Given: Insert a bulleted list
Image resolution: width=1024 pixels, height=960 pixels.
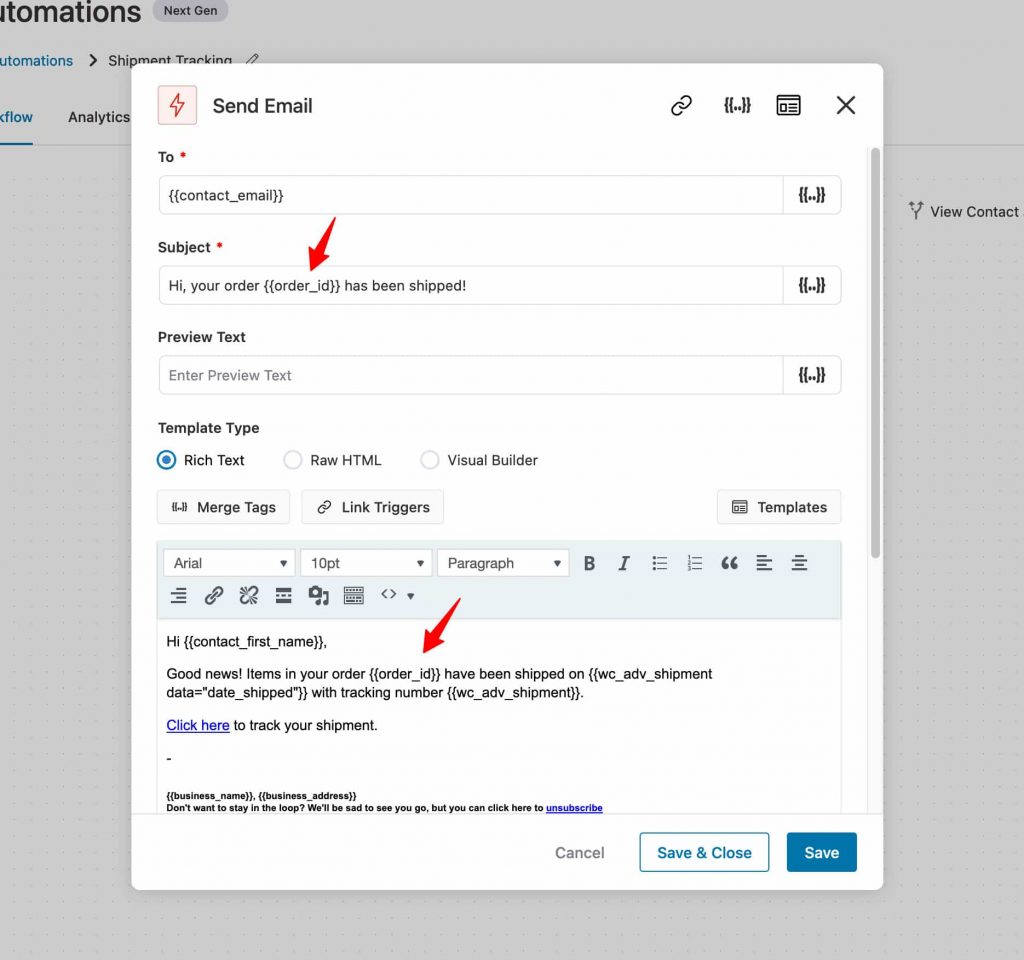Looking at the screenshot, I should pos(660,563).
